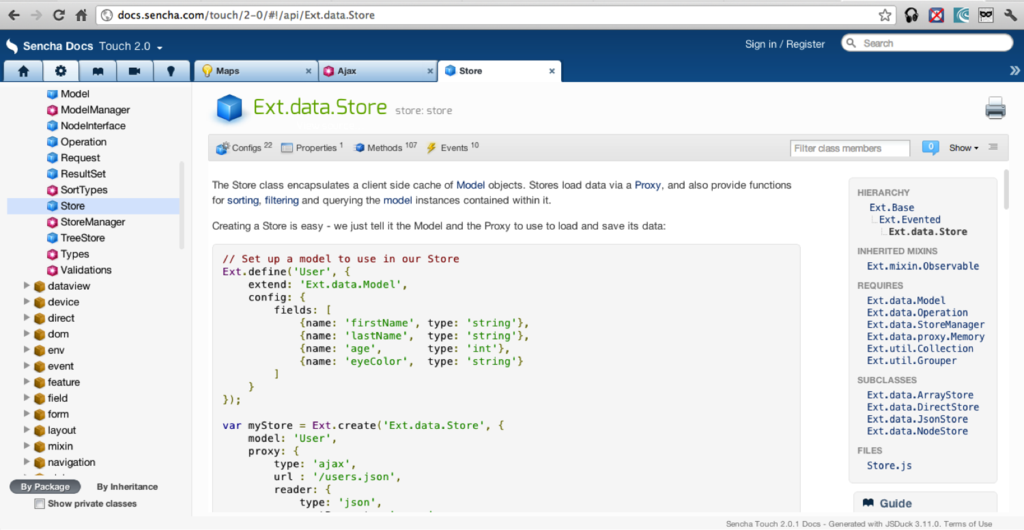Select SortTypes in the class tree
This screenshot has width=1024, height=530.
[84, 190]
